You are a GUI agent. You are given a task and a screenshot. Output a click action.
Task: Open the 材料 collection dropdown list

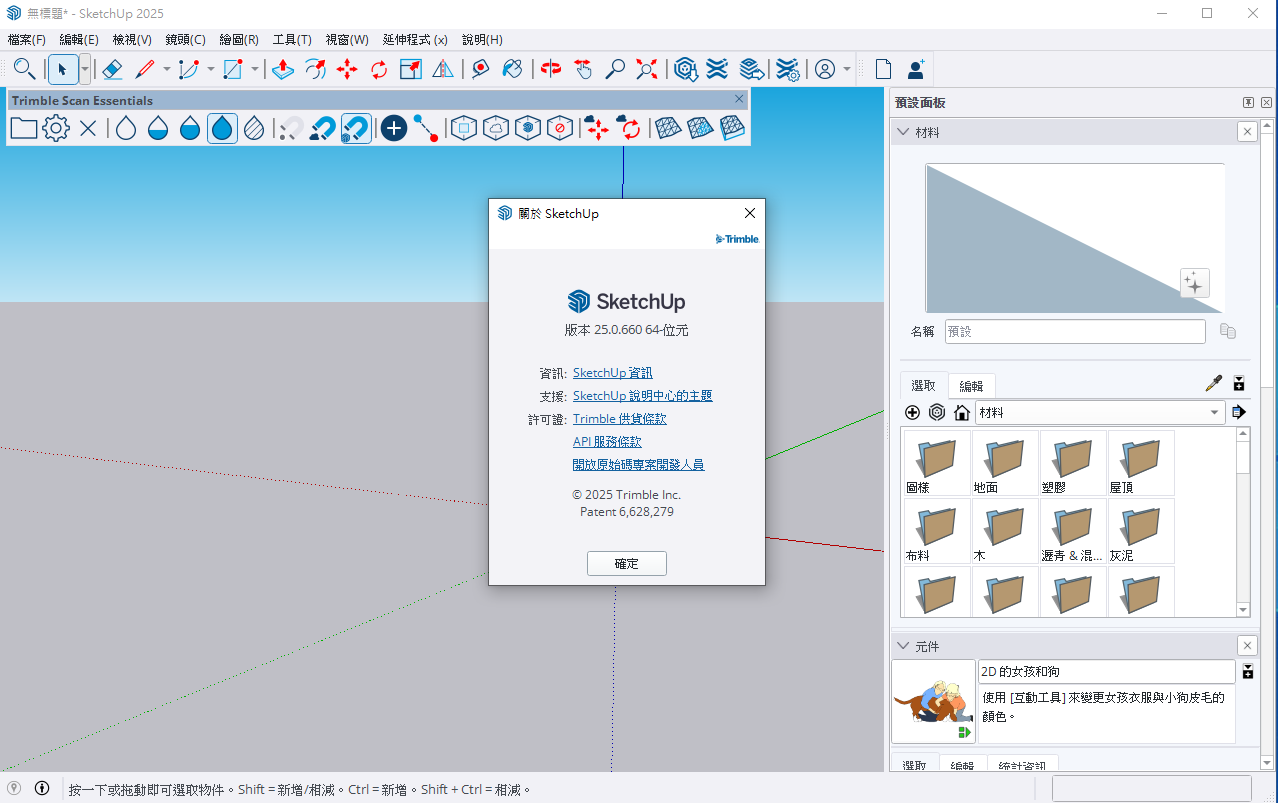[1100, 412]
